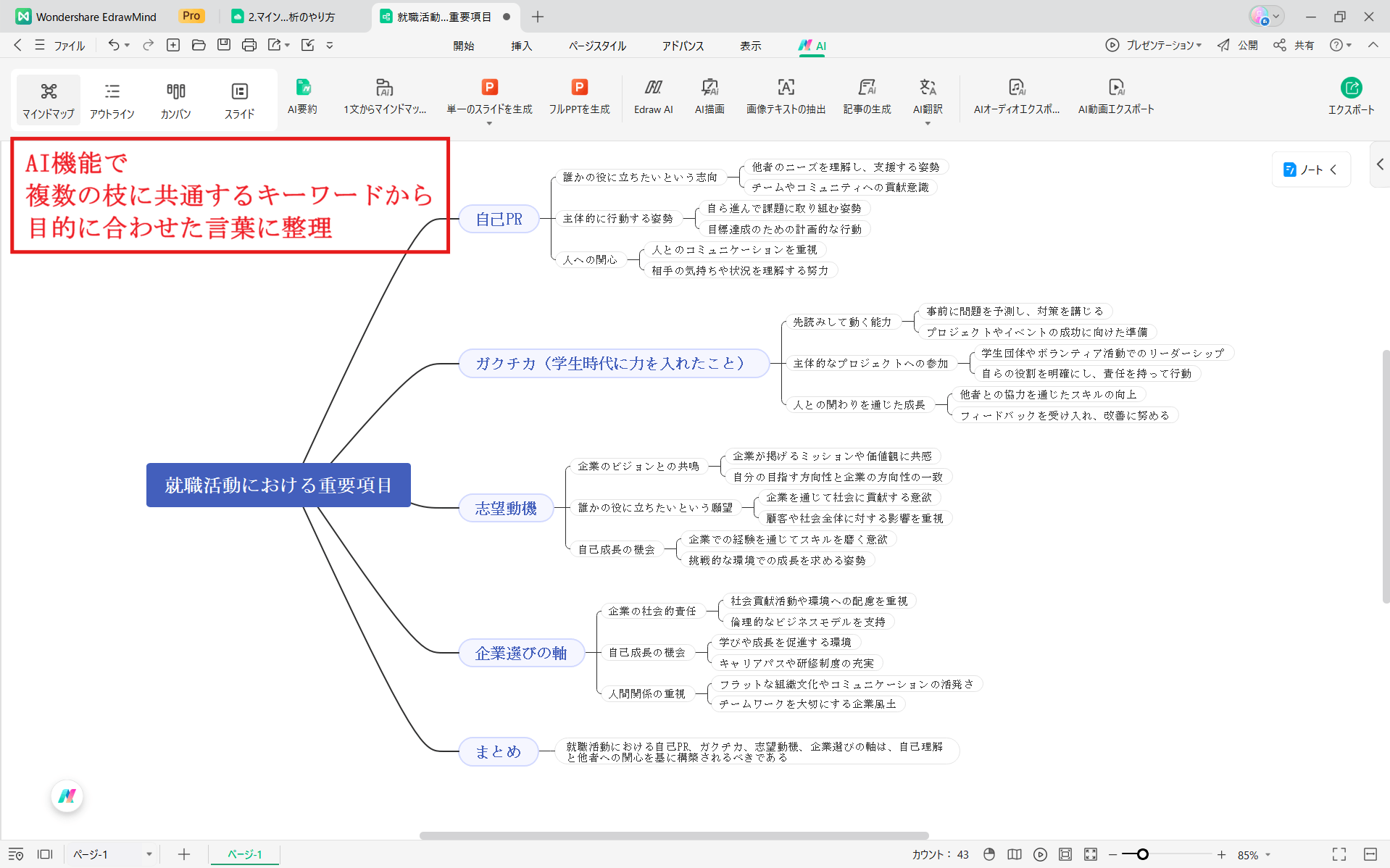The width and height of the screenshot is (1390, 868).
Task: Switch to the 2.マイン...析のやり方 document tab
Action: 293,17
